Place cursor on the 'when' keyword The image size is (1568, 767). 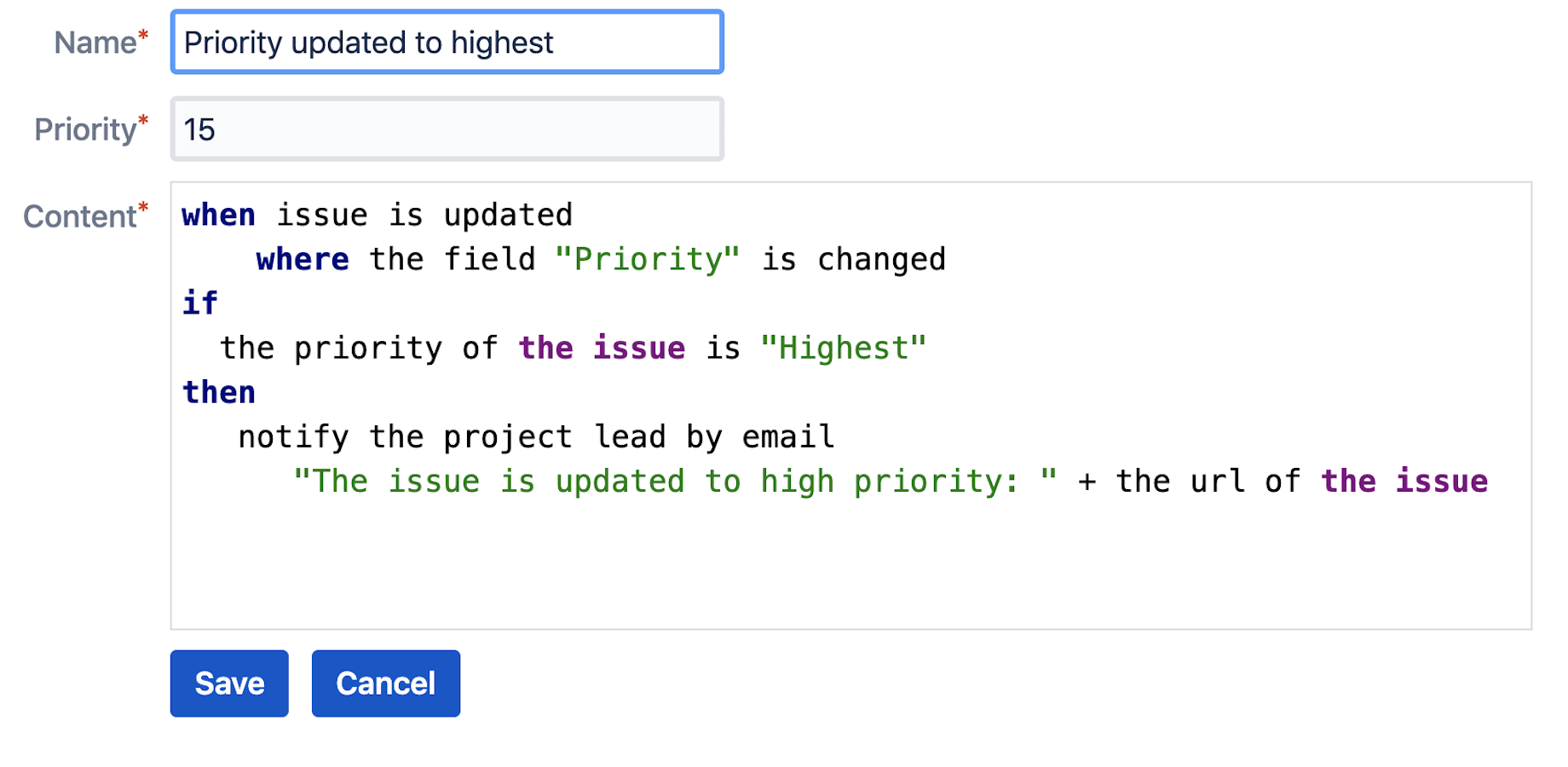pos(219,215)
